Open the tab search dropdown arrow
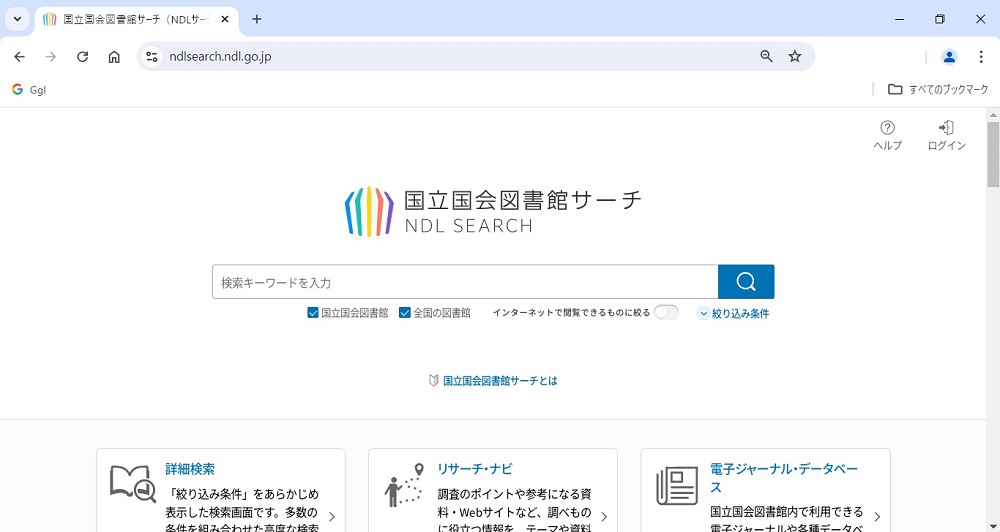 (x=17, y=19)
